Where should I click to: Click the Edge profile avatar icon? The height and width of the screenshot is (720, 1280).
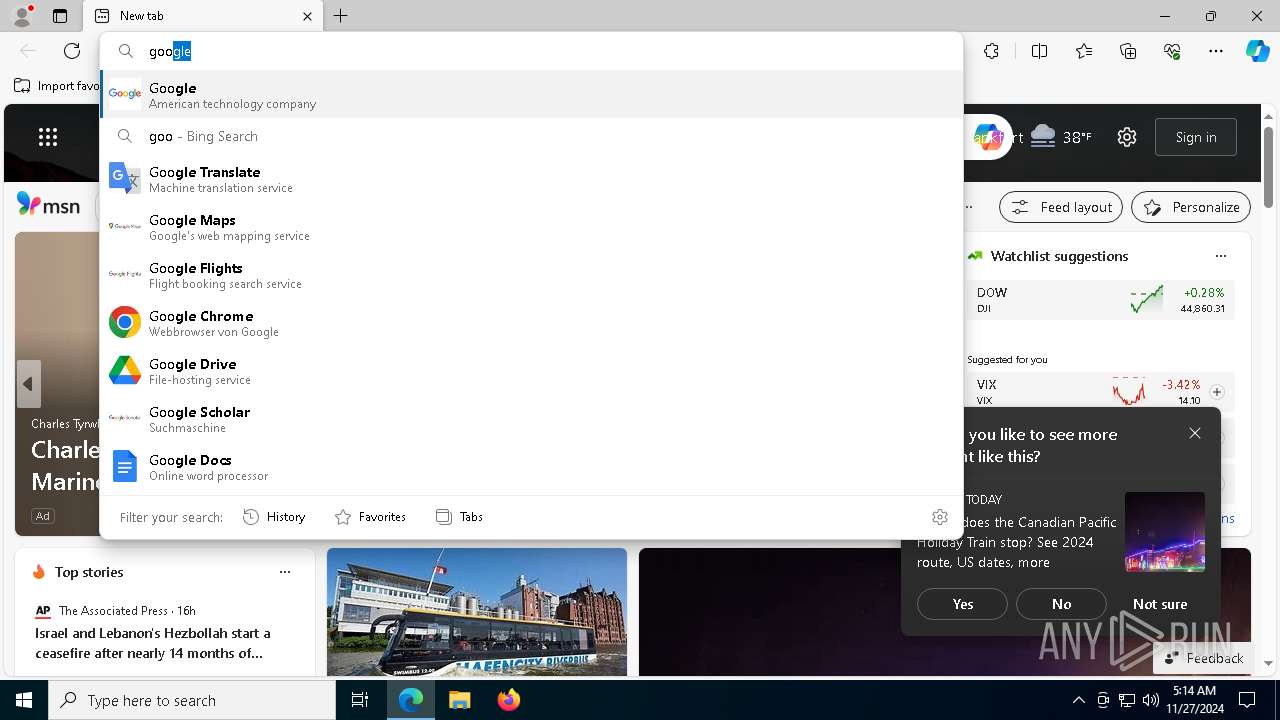(x=22, y=15)
